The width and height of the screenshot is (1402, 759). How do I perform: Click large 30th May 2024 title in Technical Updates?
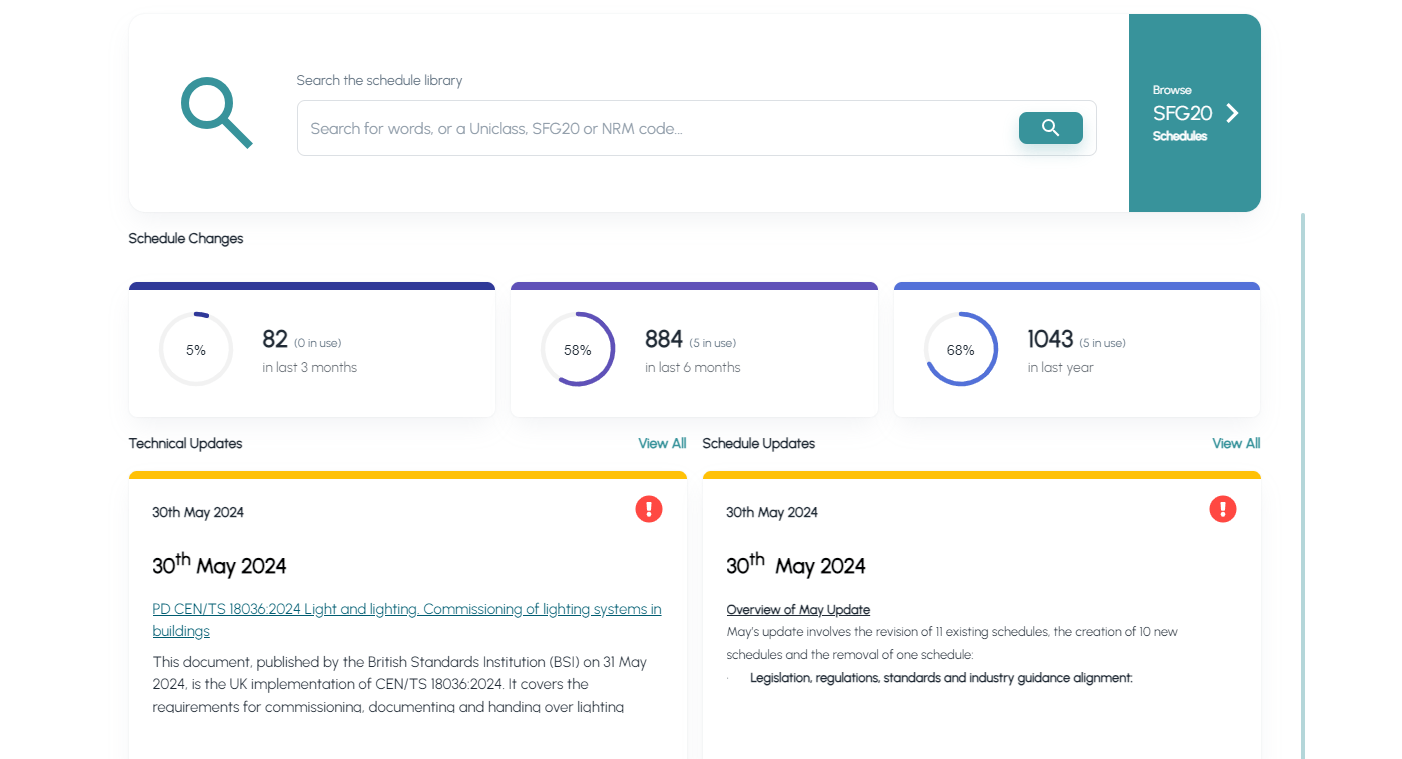tap(219, 564)
